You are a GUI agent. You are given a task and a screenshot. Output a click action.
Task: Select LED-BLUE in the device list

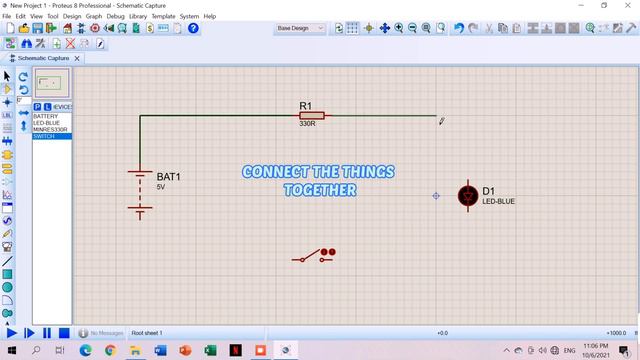[52, 123]
